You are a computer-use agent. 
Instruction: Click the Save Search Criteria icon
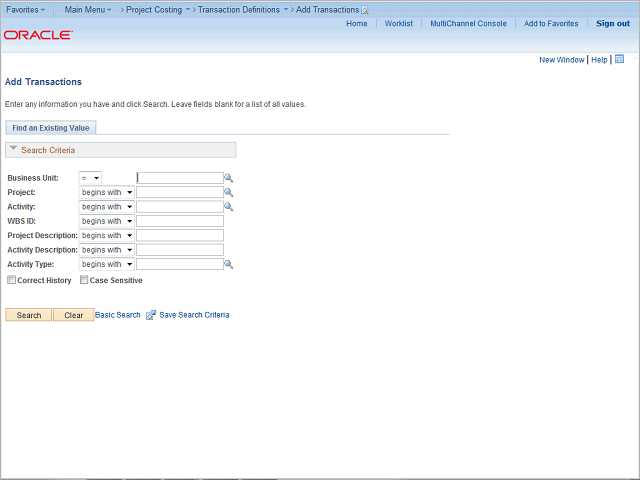click(151, 315)
